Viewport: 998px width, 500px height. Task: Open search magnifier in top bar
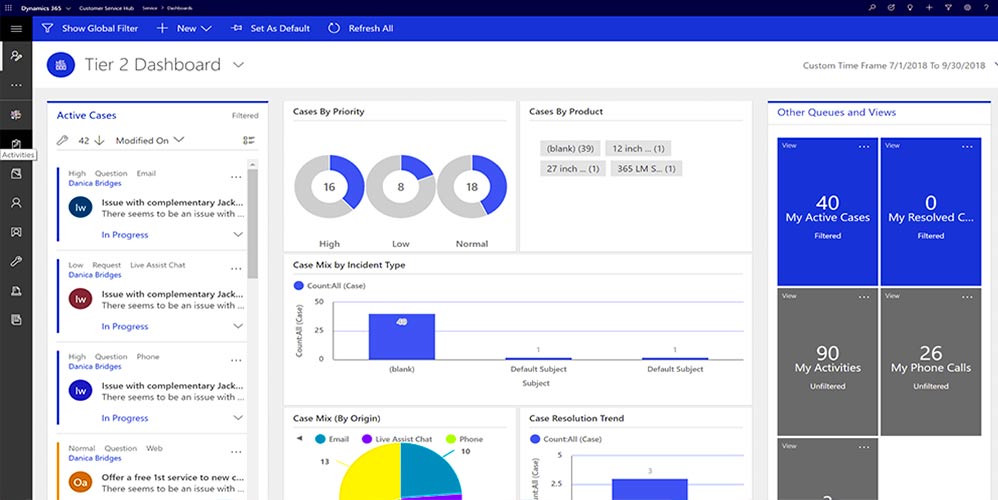tap(872, 8)
